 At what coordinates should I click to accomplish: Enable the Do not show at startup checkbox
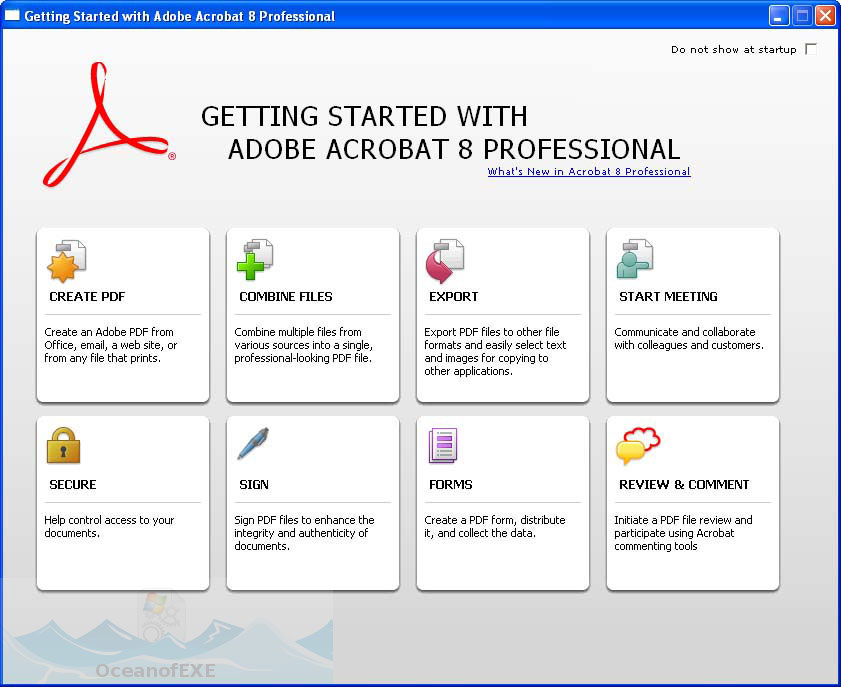pyautogui.click(x=811, y=49)
